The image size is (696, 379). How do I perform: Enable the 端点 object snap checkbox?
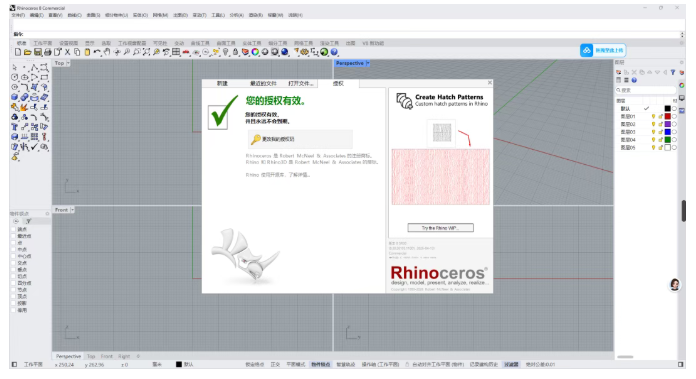click(13, 229)
